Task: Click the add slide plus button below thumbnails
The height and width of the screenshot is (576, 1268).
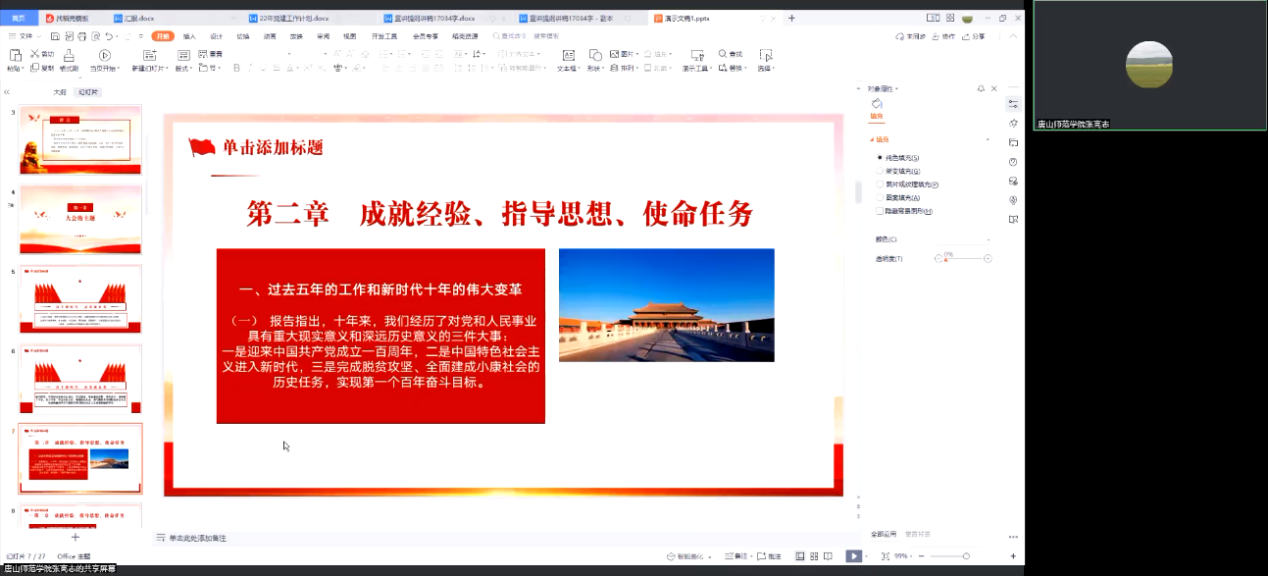Action: pos(75,537)
